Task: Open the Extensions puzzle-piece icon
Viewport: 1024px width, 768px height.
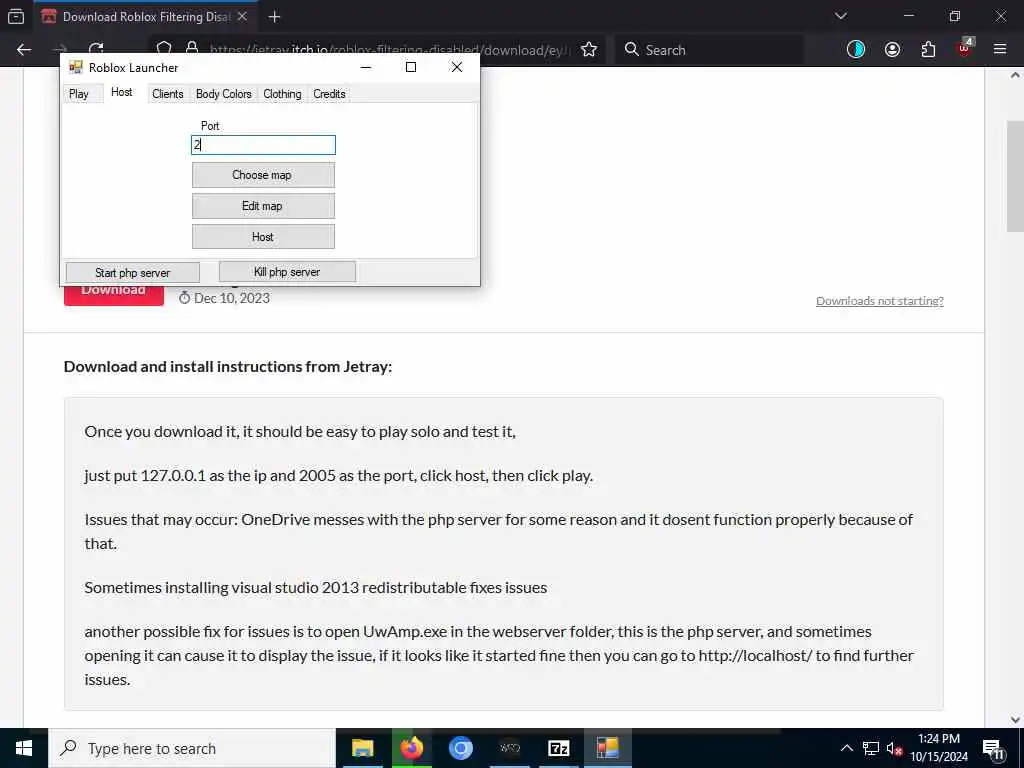Action: pyautogui.click(x=928, y=50)
